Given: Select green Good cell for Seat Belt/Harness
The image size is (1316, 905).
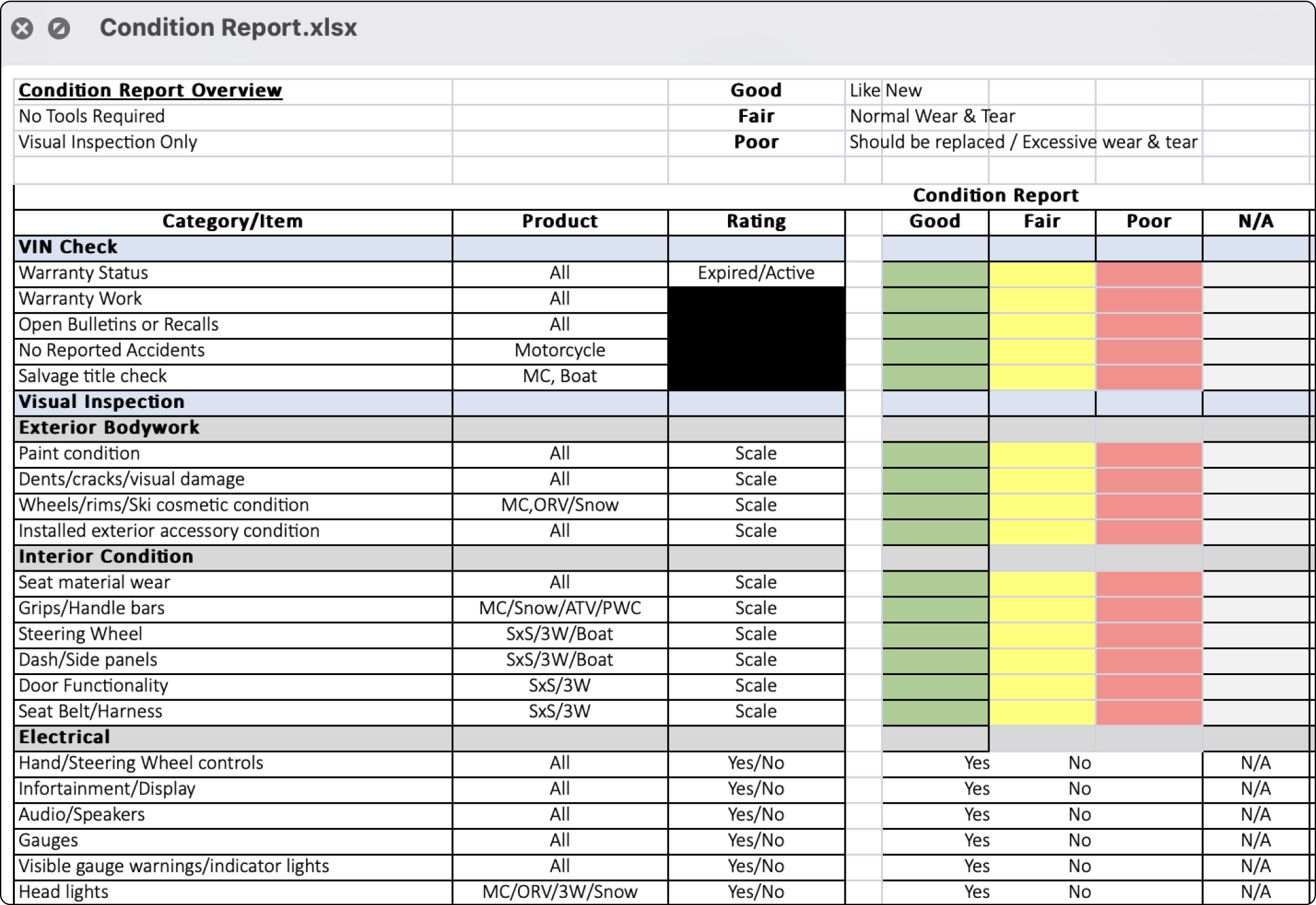Looking at the screenshot, I should coord(934,712).
